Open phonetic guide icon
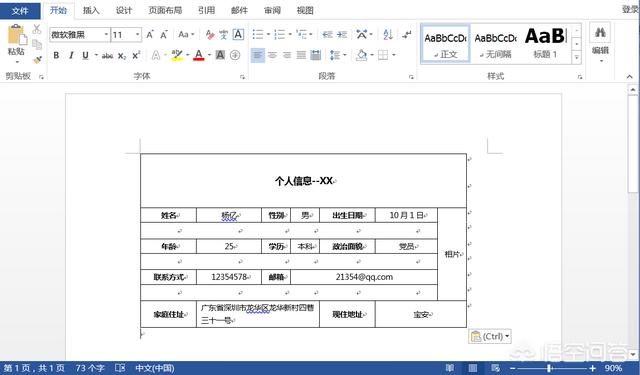Viewport: 640px width, 375px height. coord(224,35)
